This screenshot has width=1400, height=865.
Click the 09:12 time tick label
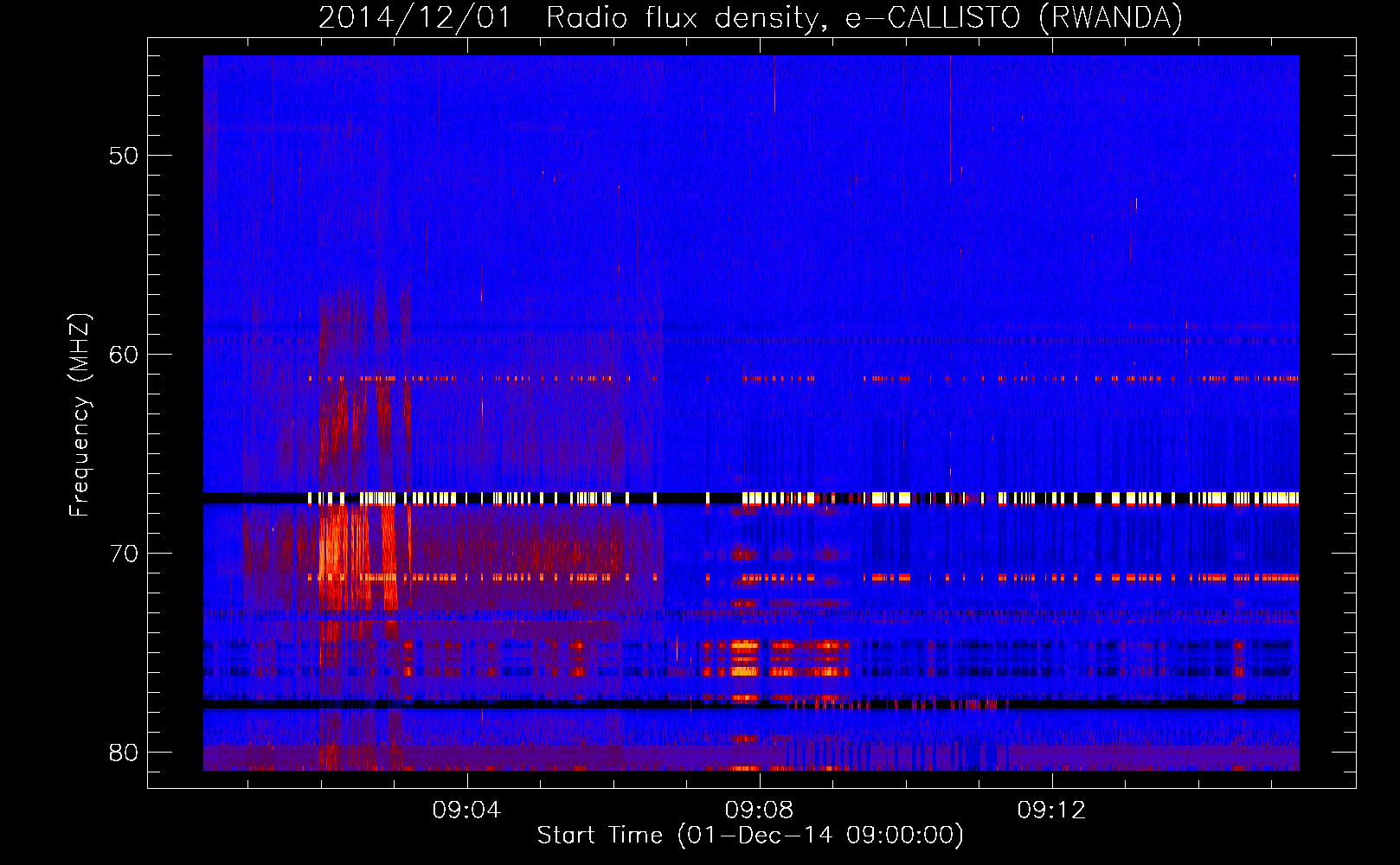coord(1051,811)
